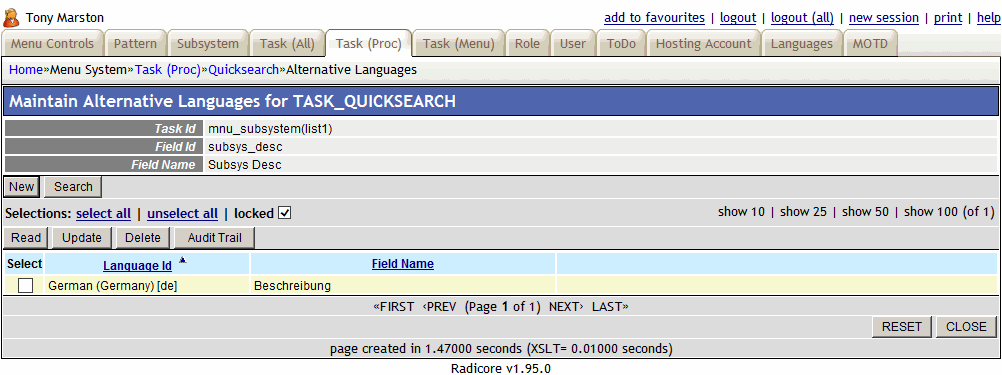Show 100 rows per page

(932, 211)
